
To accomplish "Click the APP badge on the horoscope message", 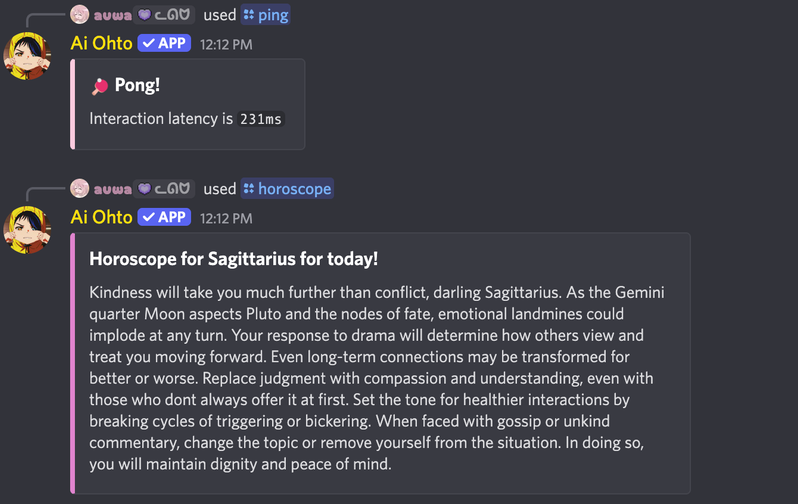I will coord(164,217).
